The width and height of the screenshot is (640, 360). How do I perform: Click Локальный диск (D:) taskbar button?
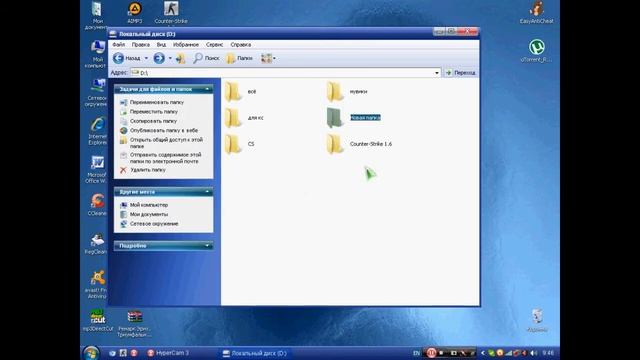coord(255,353)
